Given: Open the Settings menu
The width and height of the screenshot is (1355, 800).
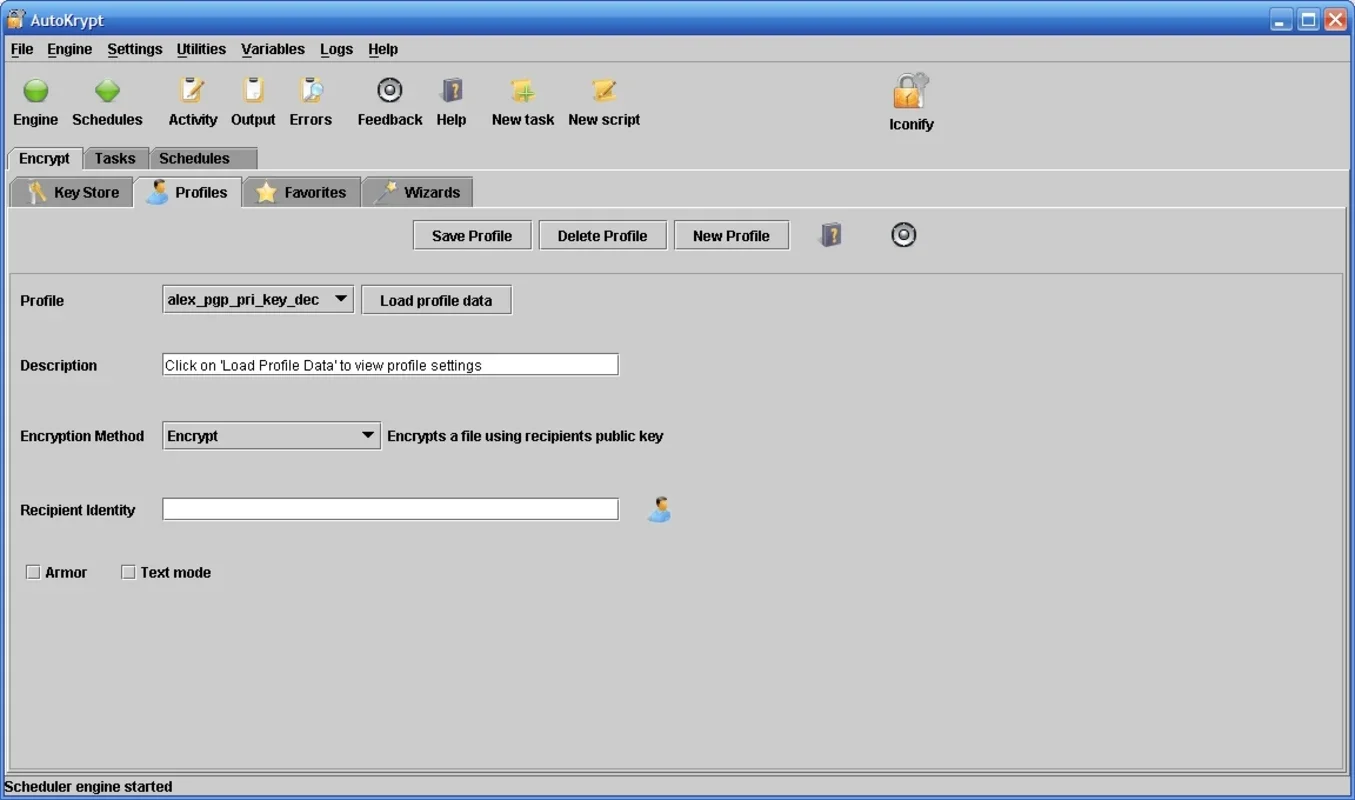Looking at the screenshot, I should tap(135, 49).
